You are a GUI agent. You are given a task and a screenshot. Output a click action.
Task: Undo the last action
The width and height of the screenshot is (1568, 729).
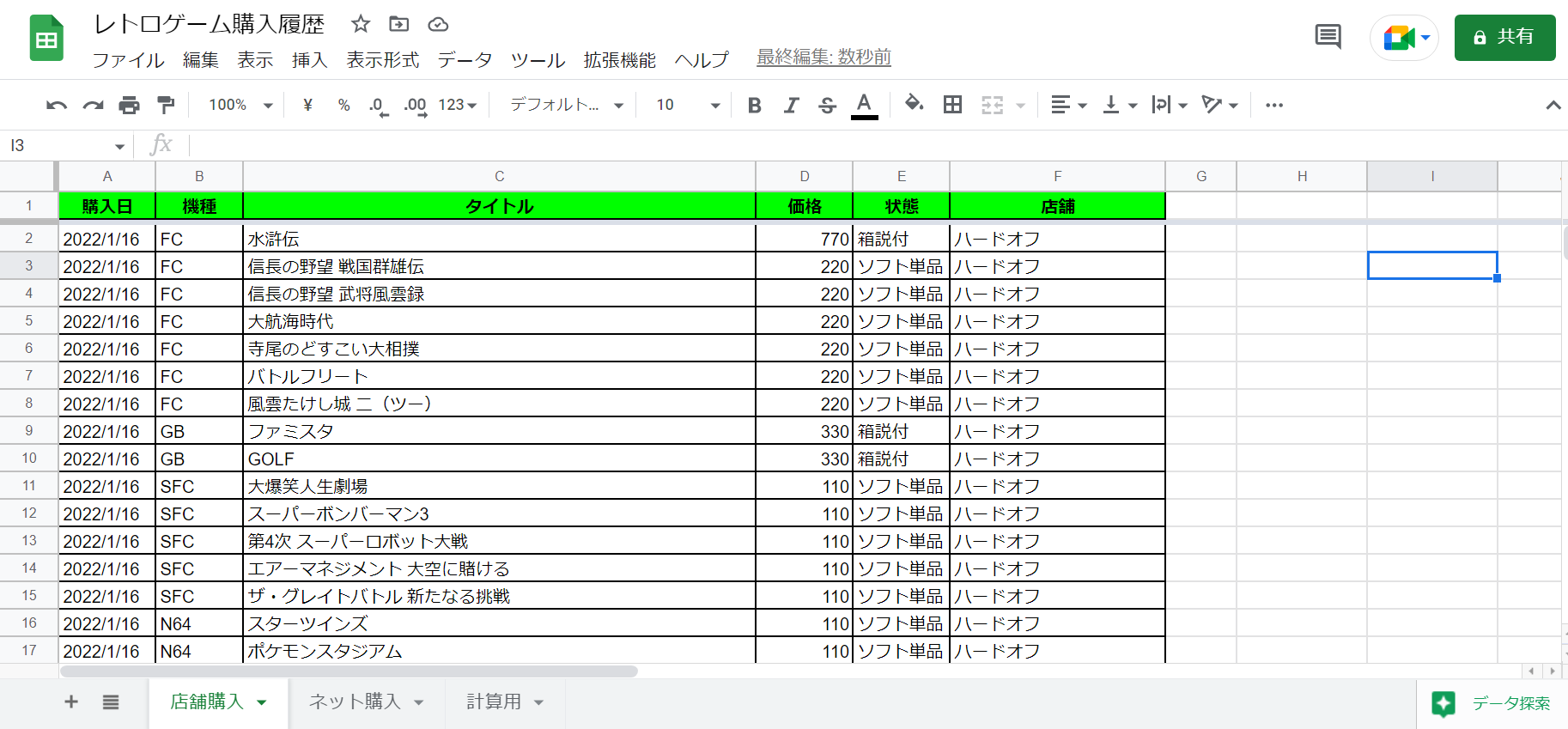tap(57, 105)
